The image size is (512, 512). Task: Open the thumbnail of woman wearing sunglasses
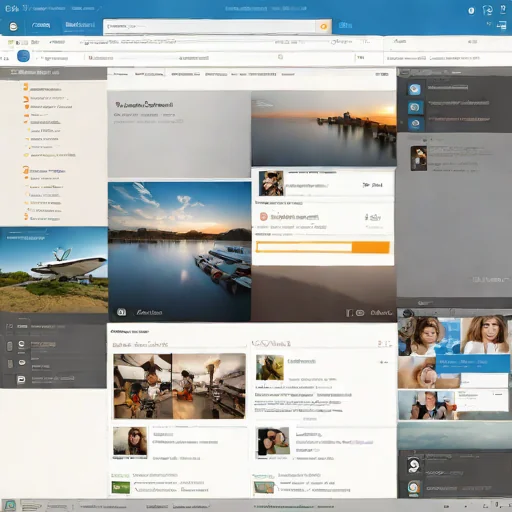(130, 441)
